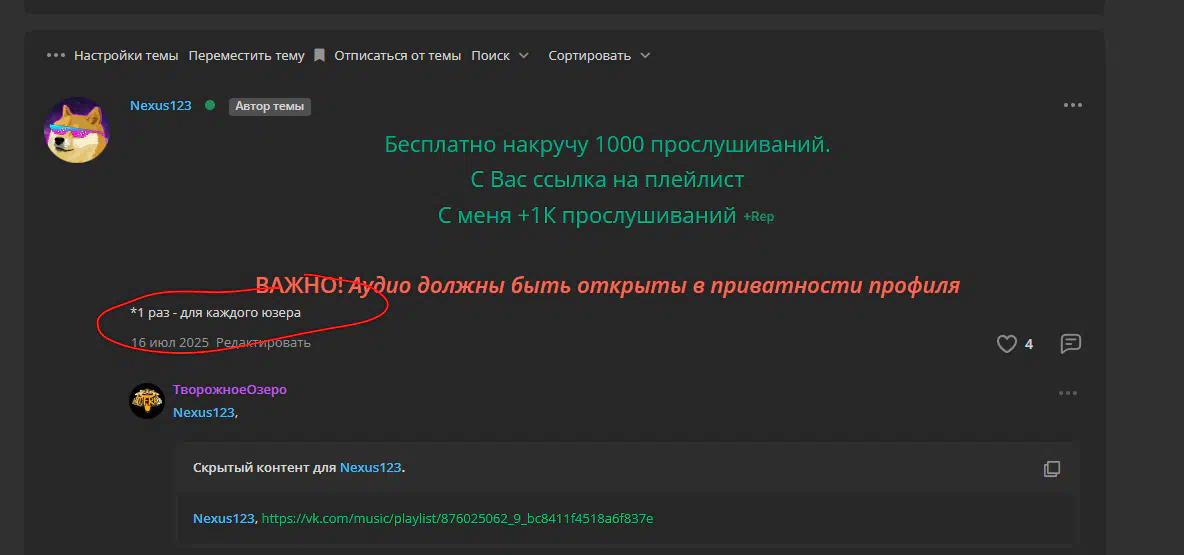Toggle subscription via Отписаться от темы

coord(397,55)
